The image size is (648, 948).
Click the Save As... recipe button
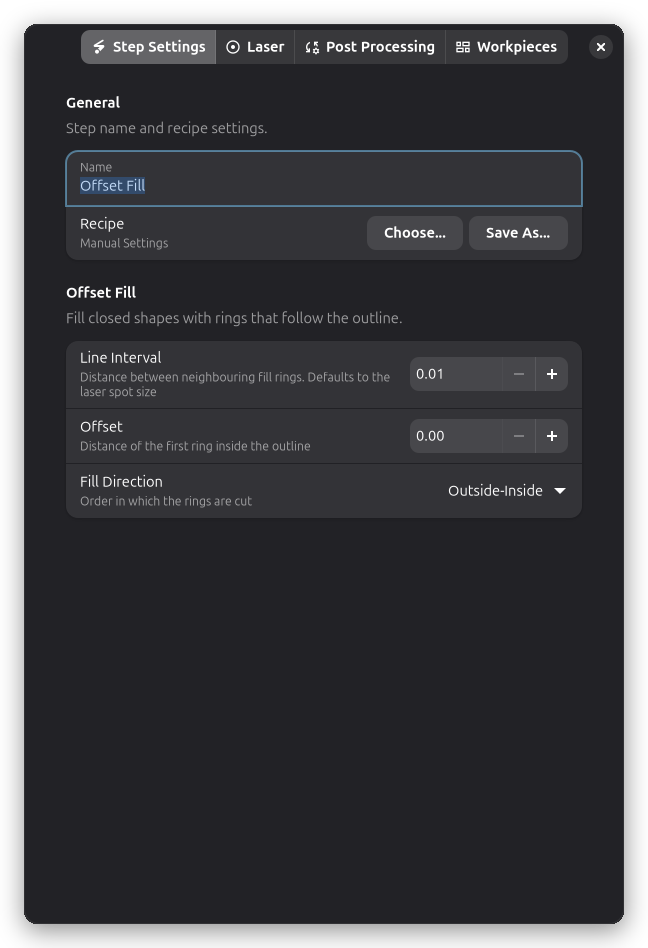pos(518,233)
